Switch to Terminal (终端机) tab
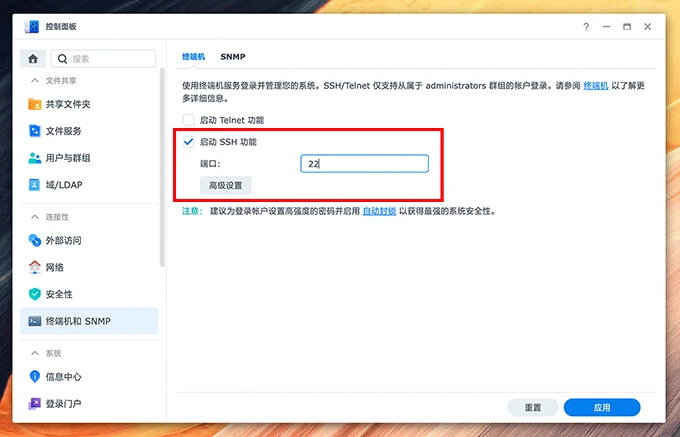680x437 pixels. coord(193,57)
